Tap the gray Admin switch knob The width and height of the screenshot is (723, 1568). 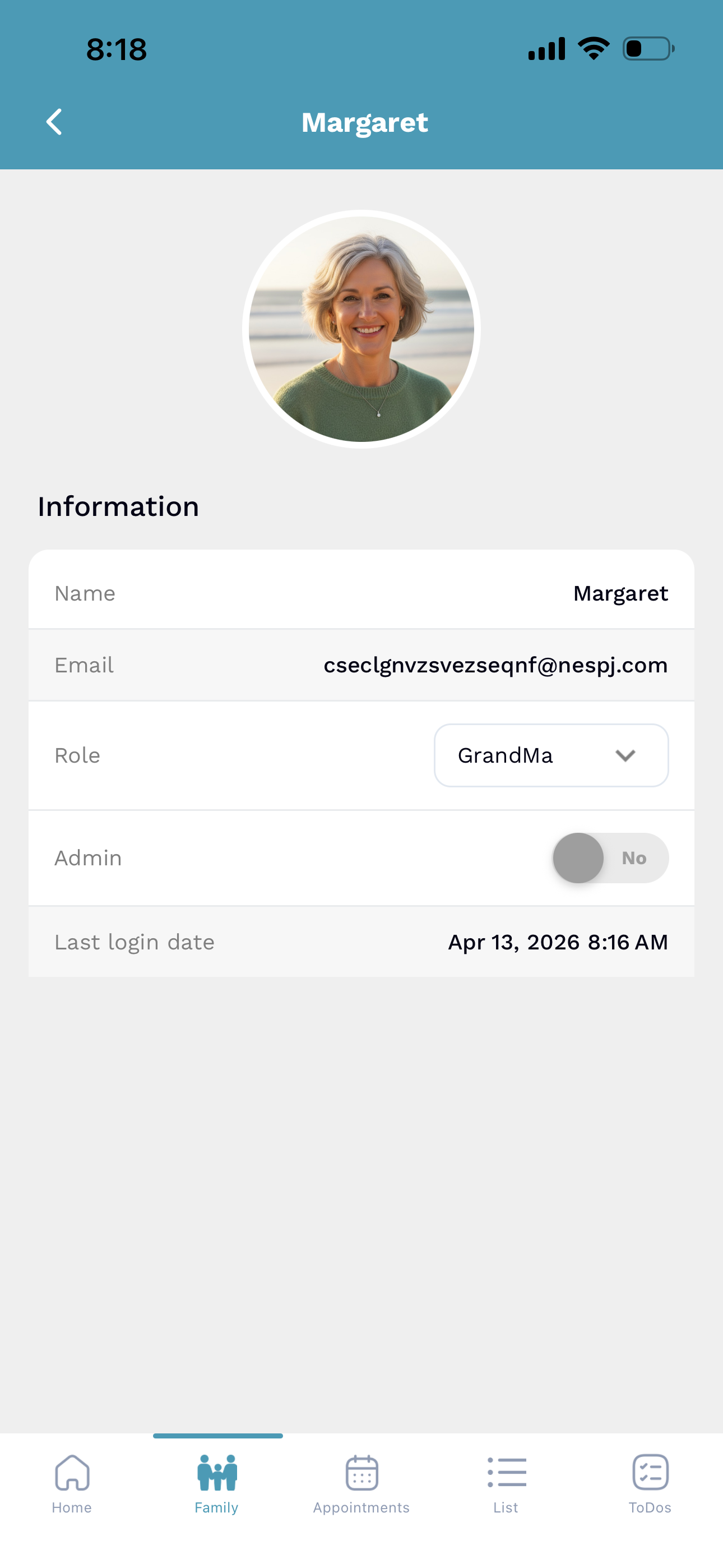pos(579,857)
